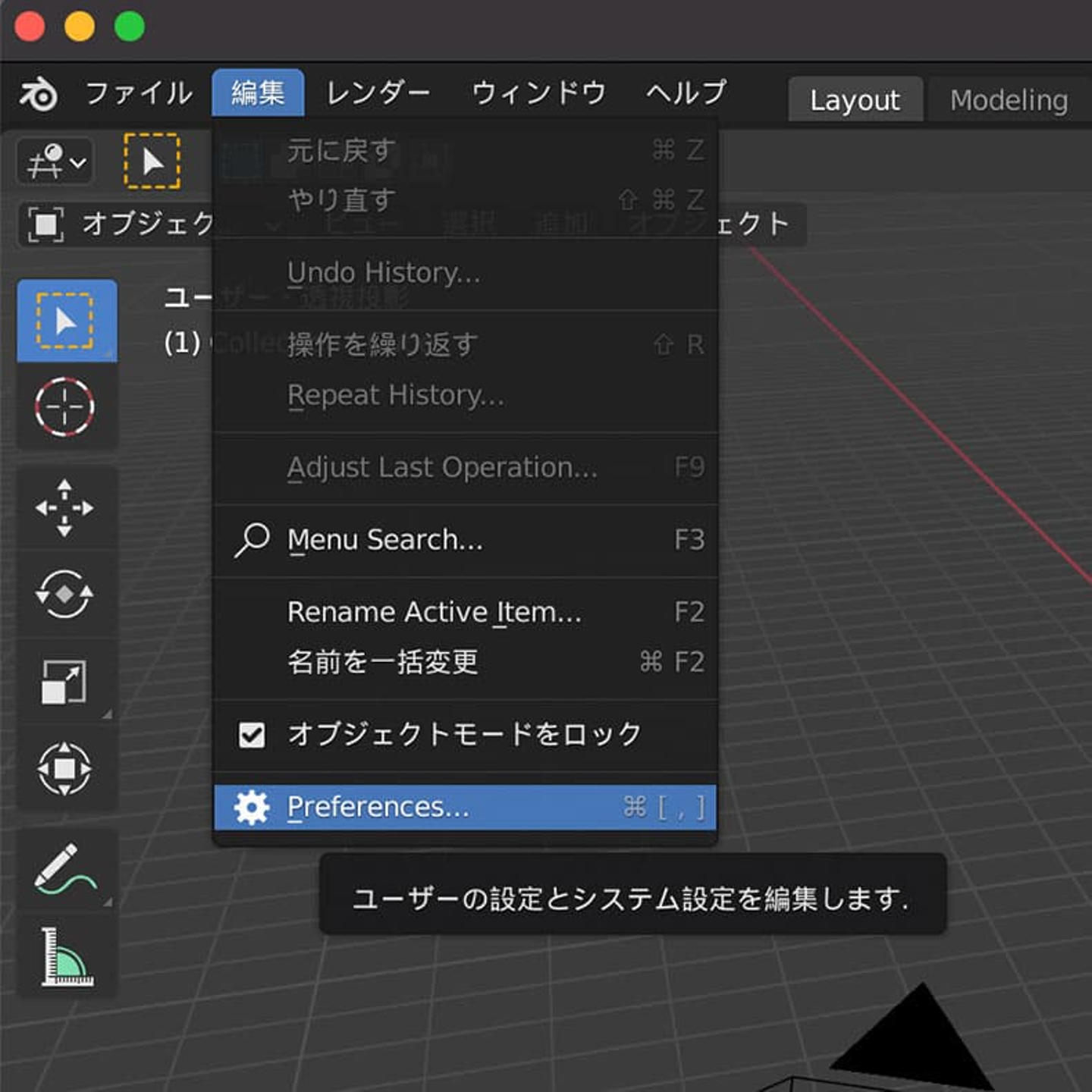Select Adjust Last Operation entry

(466, 467)
